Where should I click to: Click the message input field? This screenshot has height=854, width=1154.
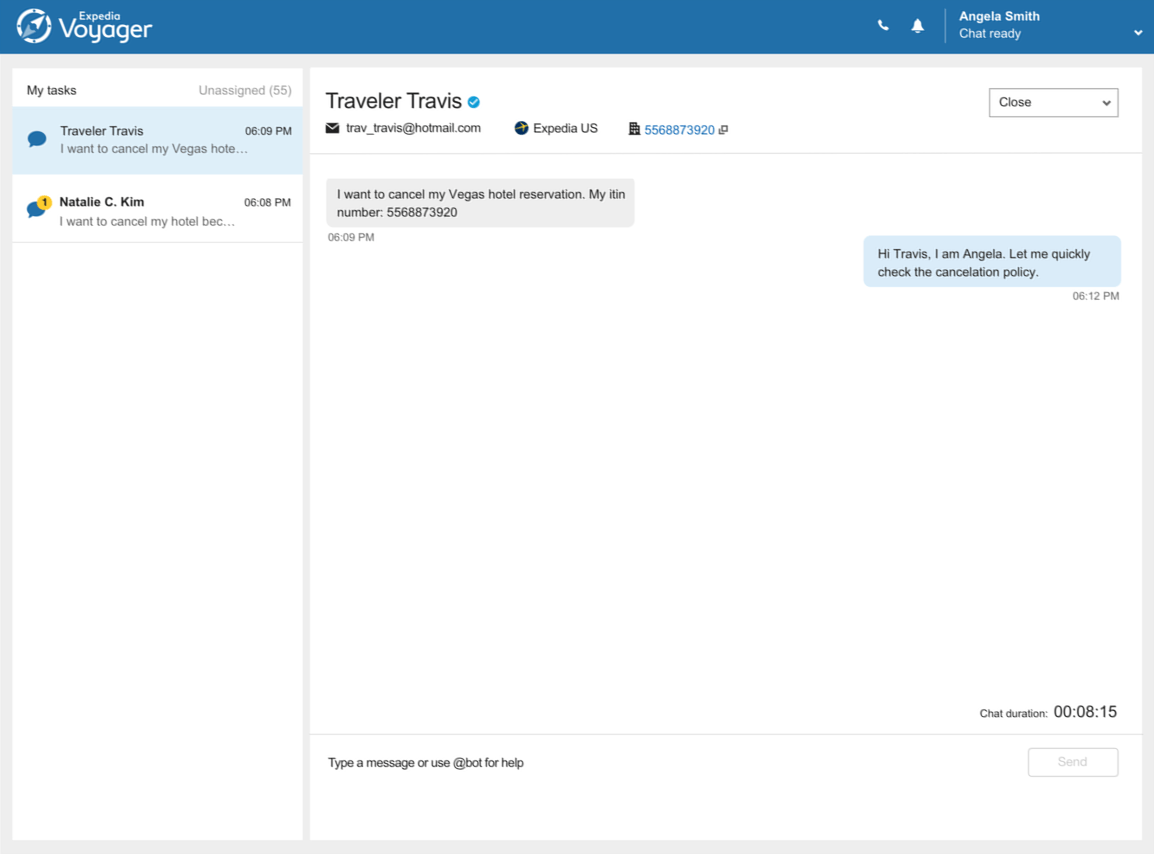point(600,762)
